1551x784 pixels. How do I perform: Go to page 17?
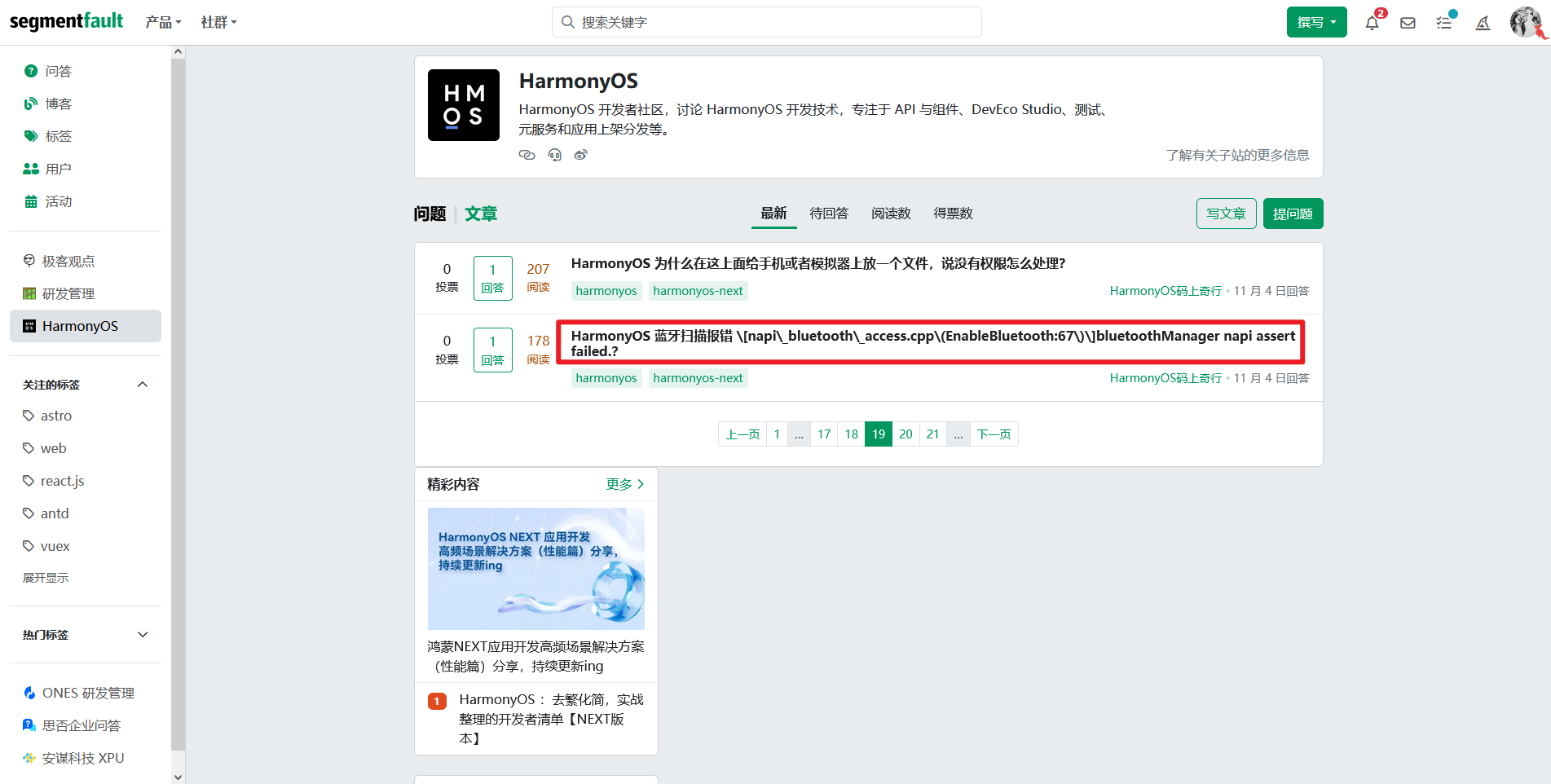(x=824, y=434)
